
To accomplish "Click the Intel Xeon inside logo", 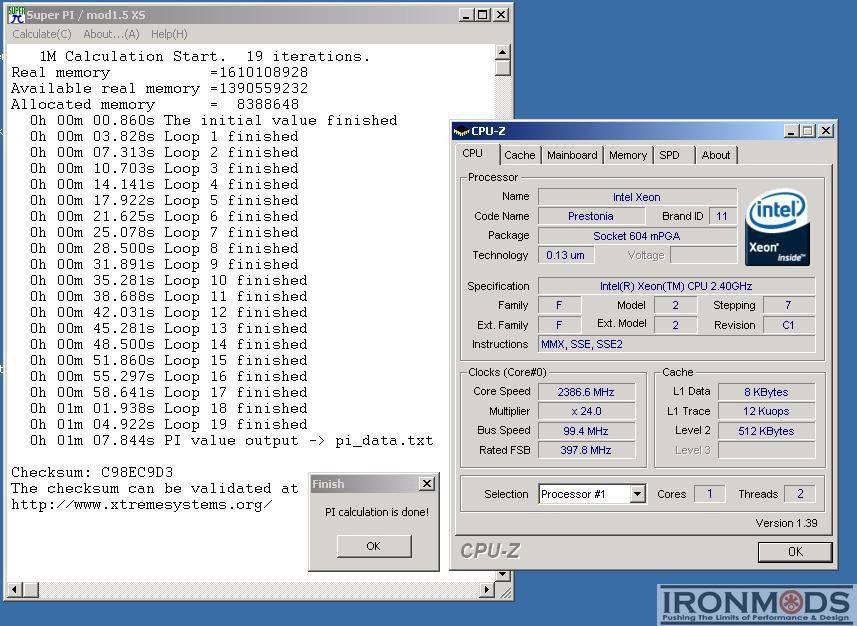I will click(777, 227).
